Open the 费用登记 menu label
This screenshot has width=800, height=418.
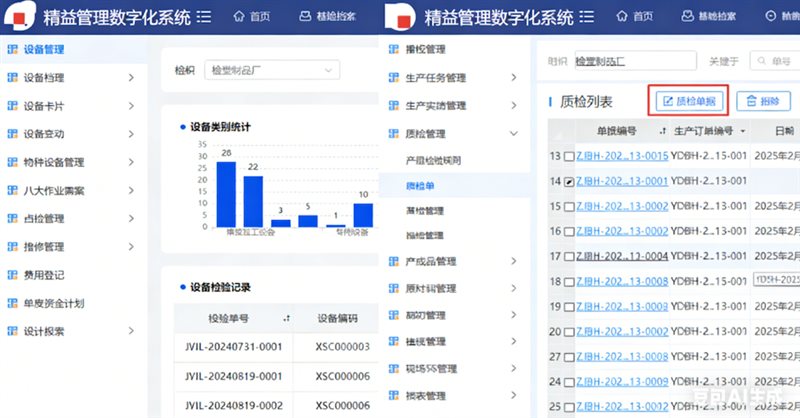tap(44, 275)
